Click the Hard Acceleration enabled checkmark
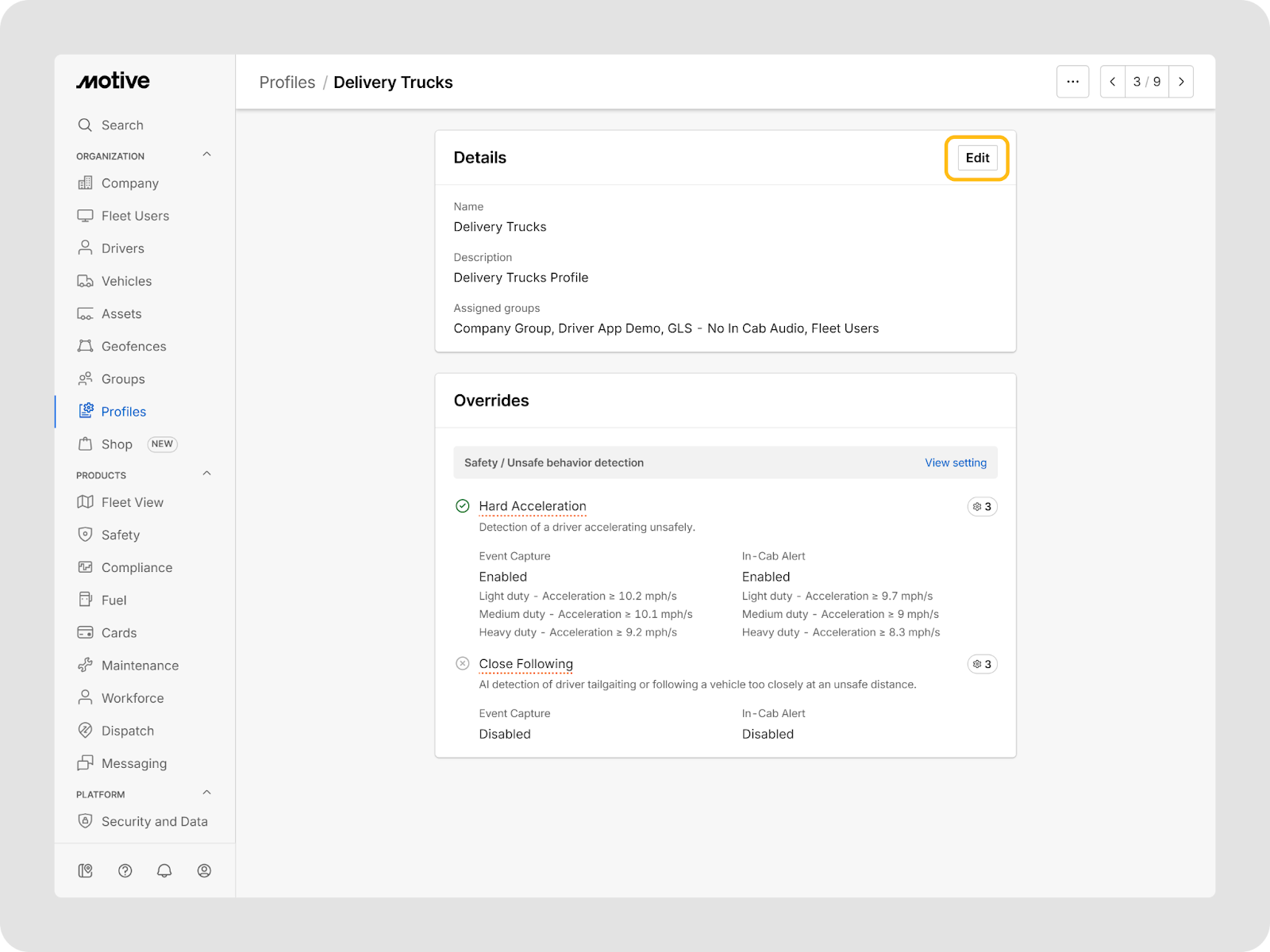This screenshot has height=952, width=1270. click(463, 506)
